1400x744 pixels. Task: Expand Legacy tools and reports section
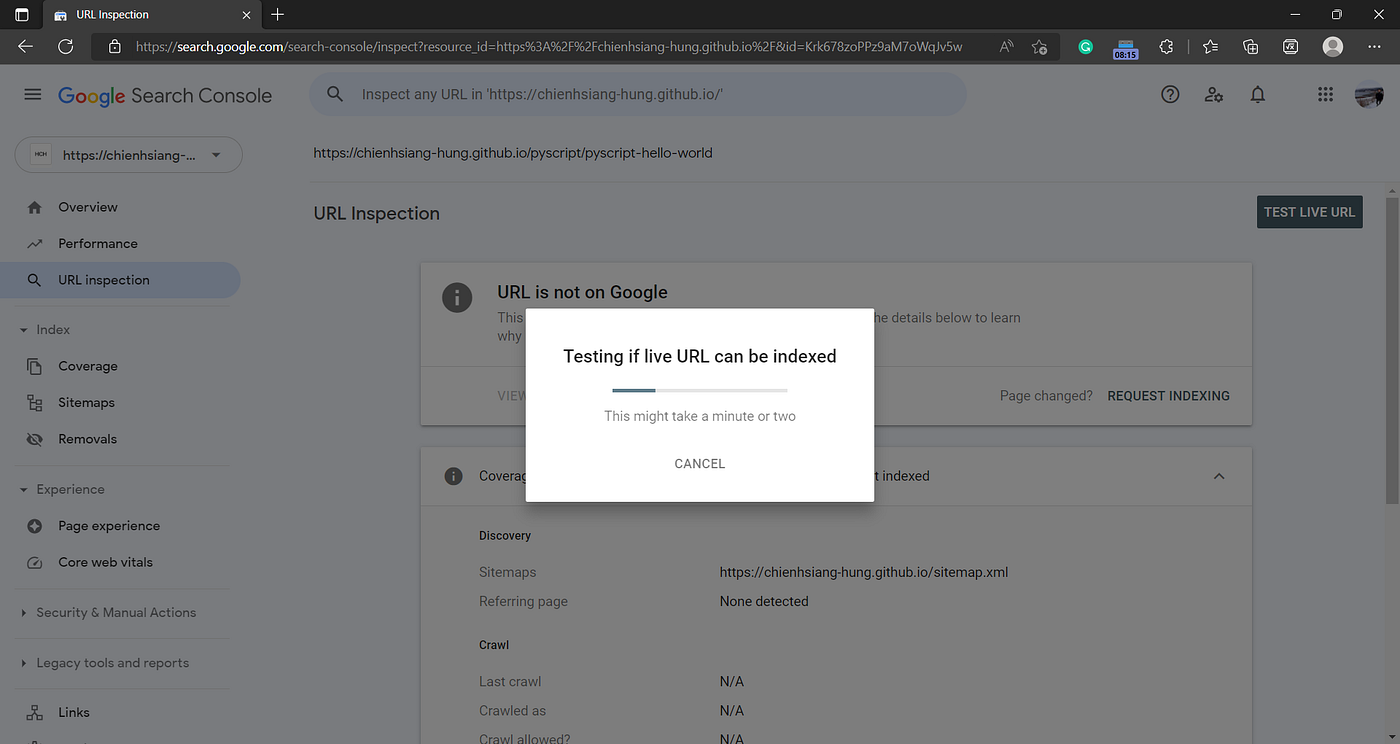[24, 663]
